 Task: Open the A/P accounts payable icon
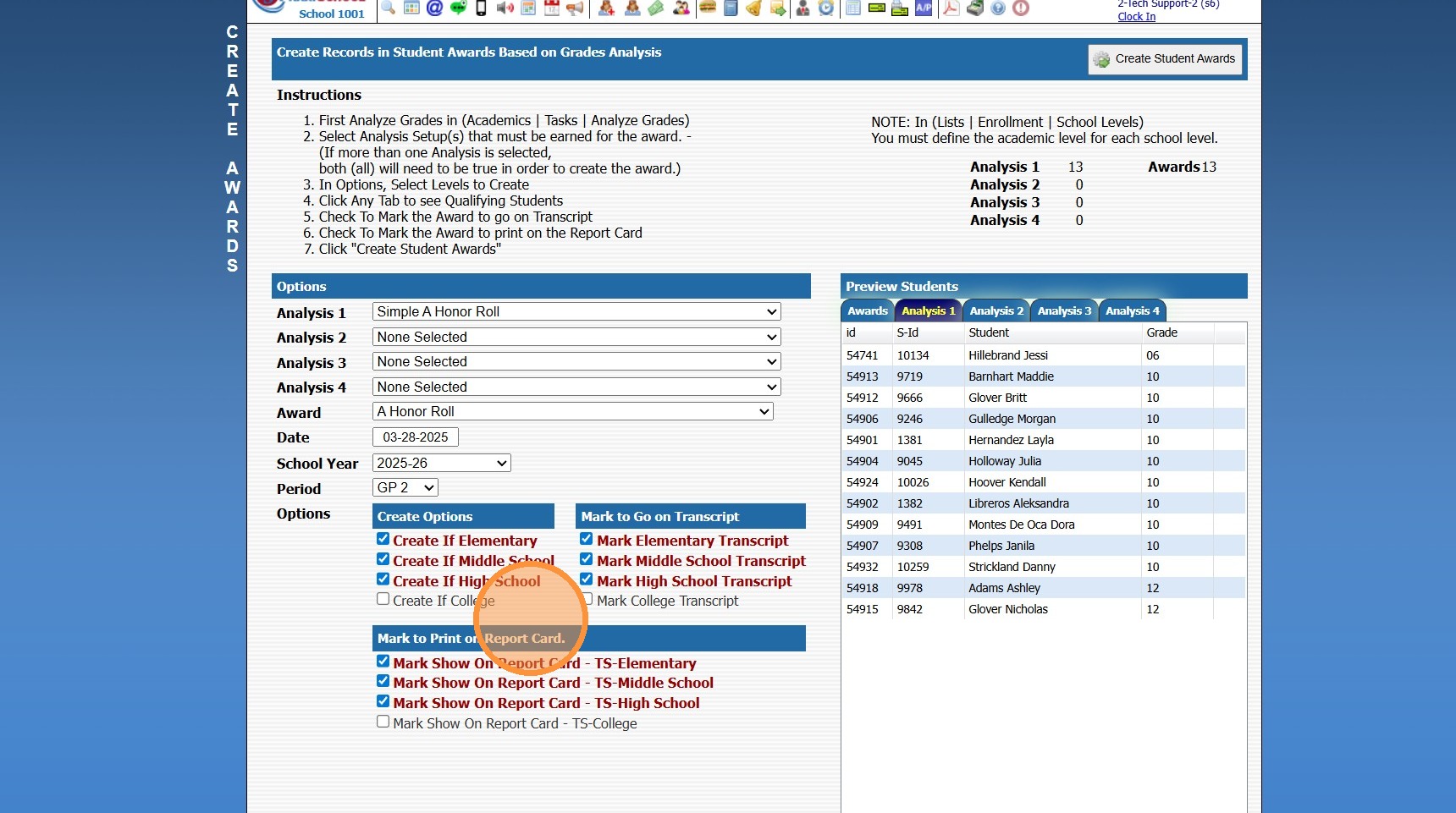point(924,8)
